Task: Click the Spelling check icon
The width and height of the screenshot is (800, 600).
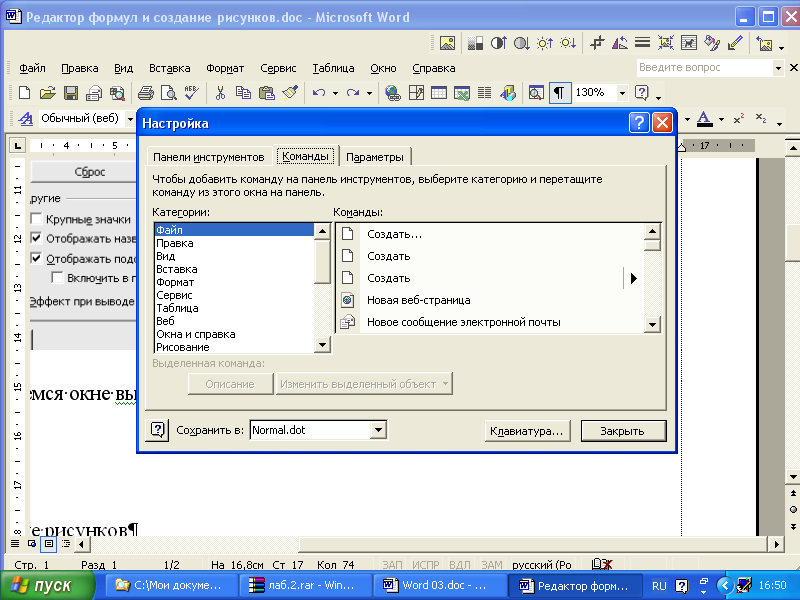Action: click(192, 93)
